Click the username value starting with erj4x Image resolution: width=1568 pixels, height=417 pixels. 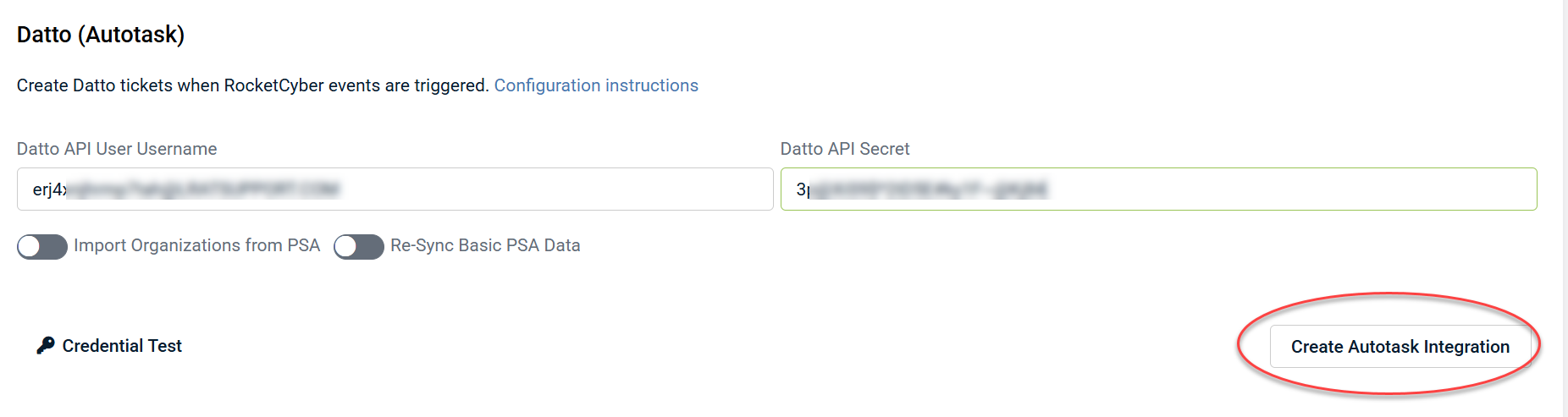point(186,189)
